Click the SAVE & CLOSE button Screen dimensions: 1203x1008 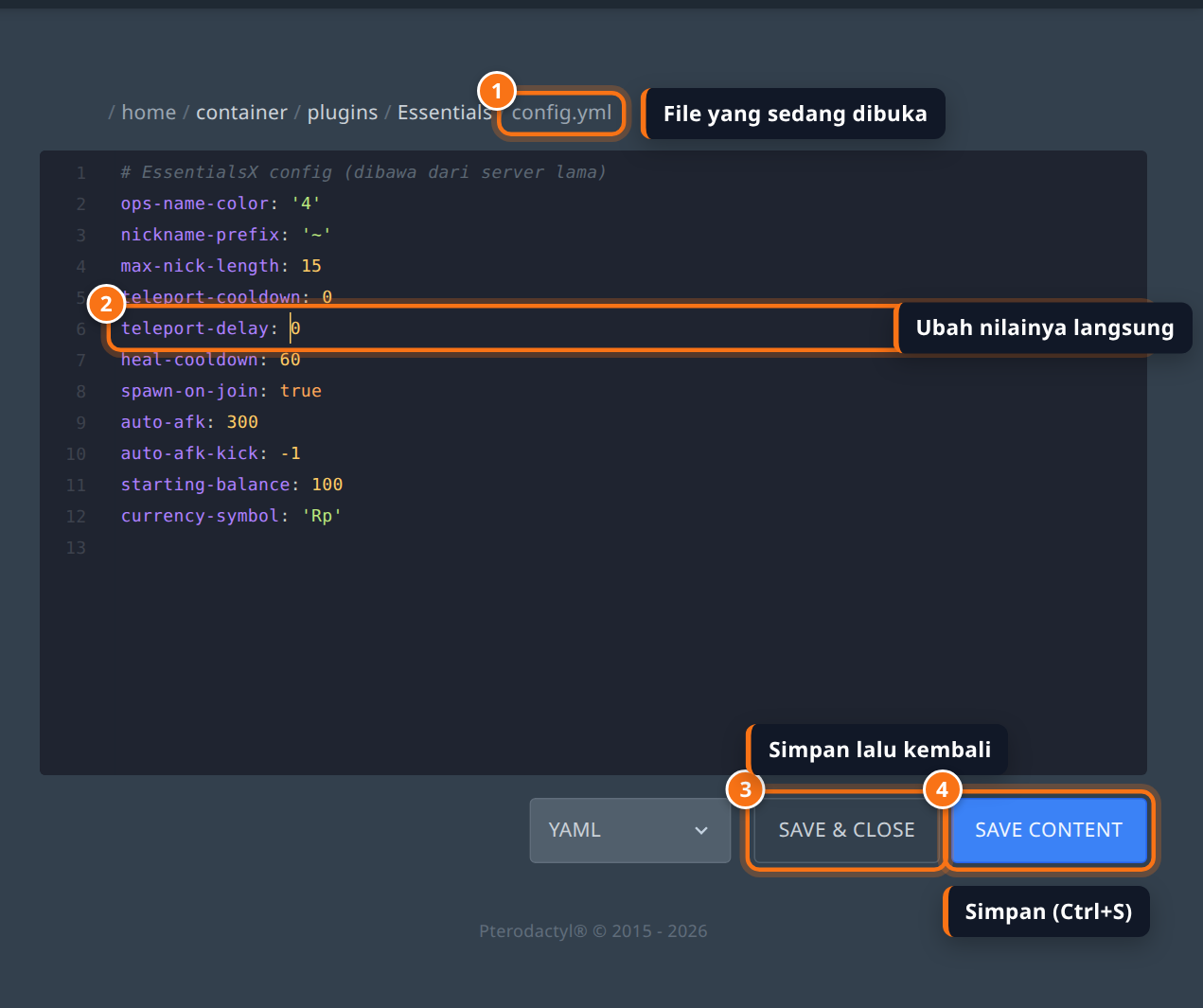pos(846,830)
